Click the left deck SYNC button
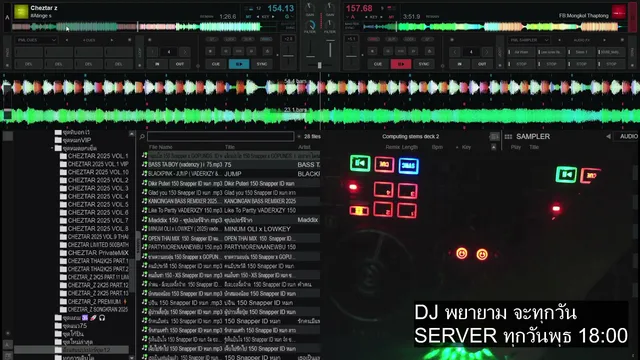The width and height of the screenshot is (640, 360). pos(262,64)
